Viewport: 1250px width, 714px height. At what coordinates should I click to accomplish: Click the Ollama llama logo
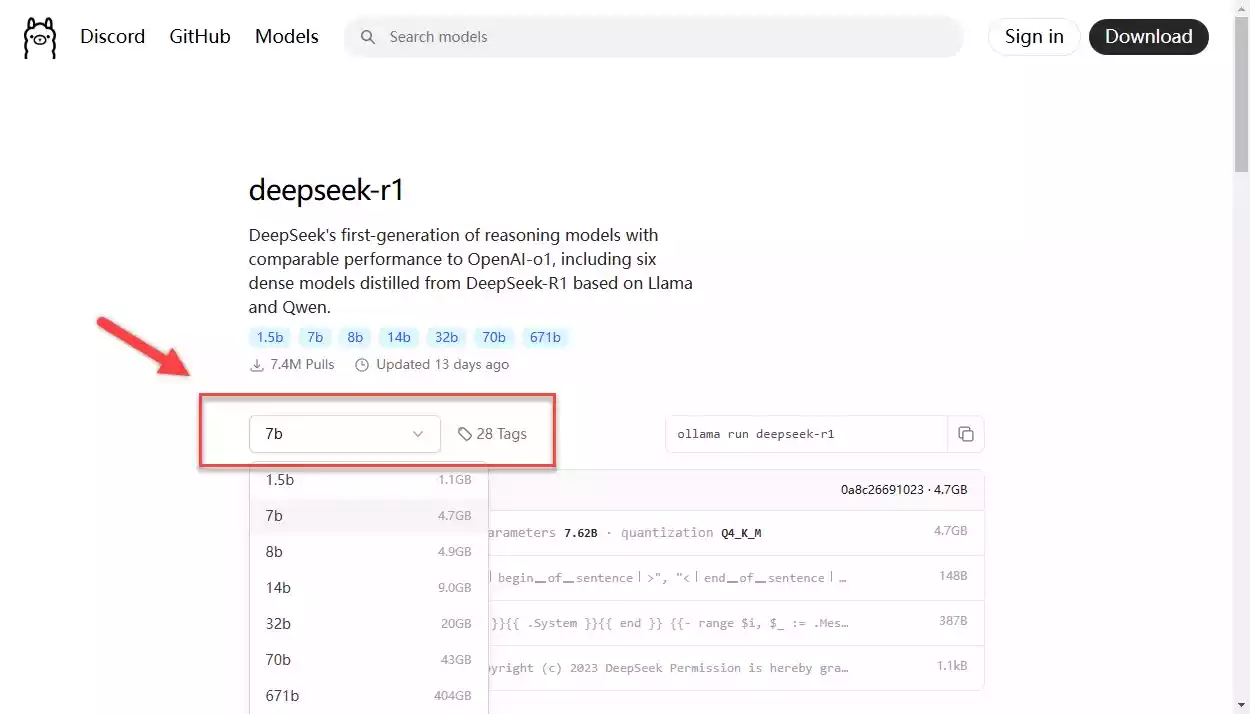(39, 37)
